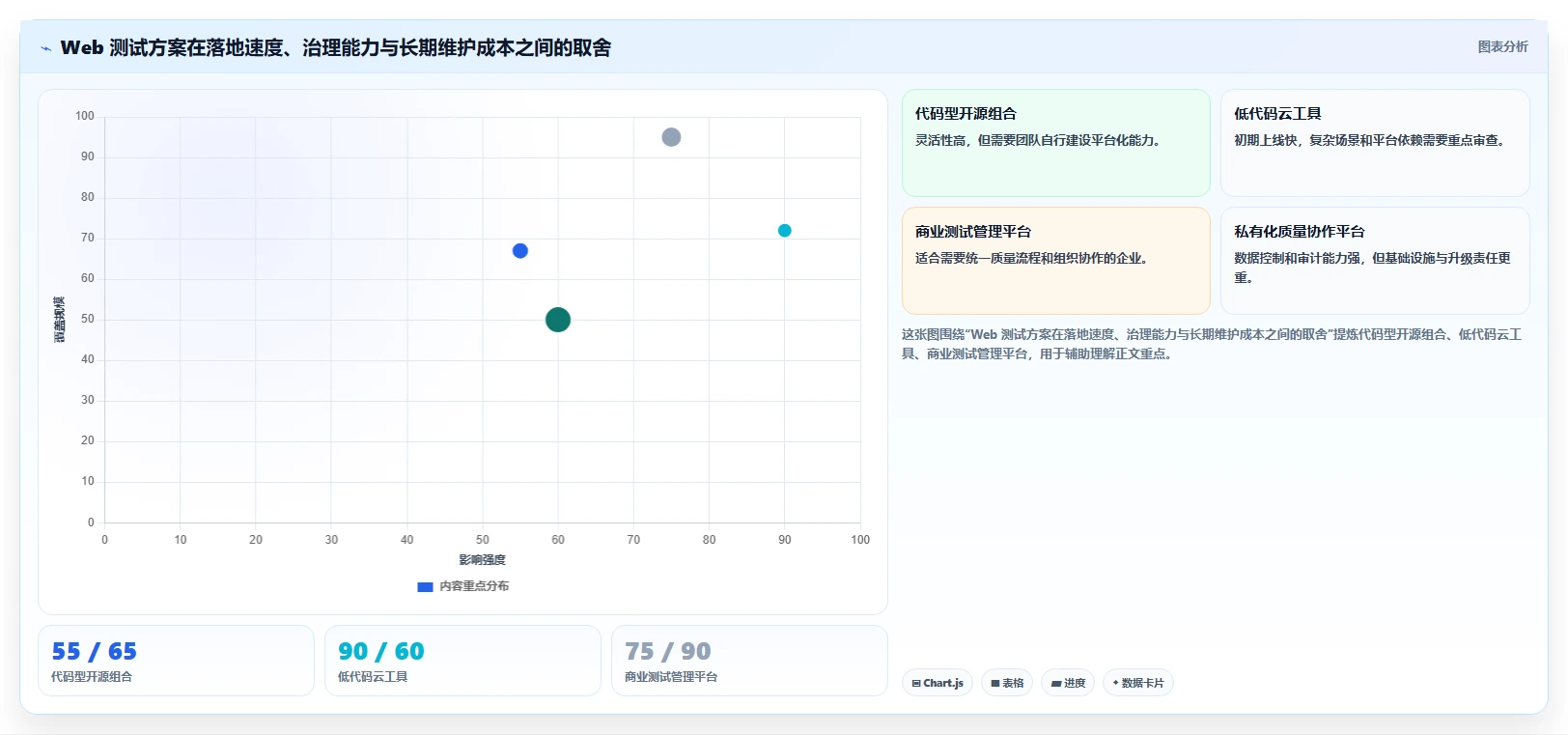Click the 这张图围绕 summary paragraph
Image resolution: width=1568 pixels, height=735 pixels.
click(1212, 344)
